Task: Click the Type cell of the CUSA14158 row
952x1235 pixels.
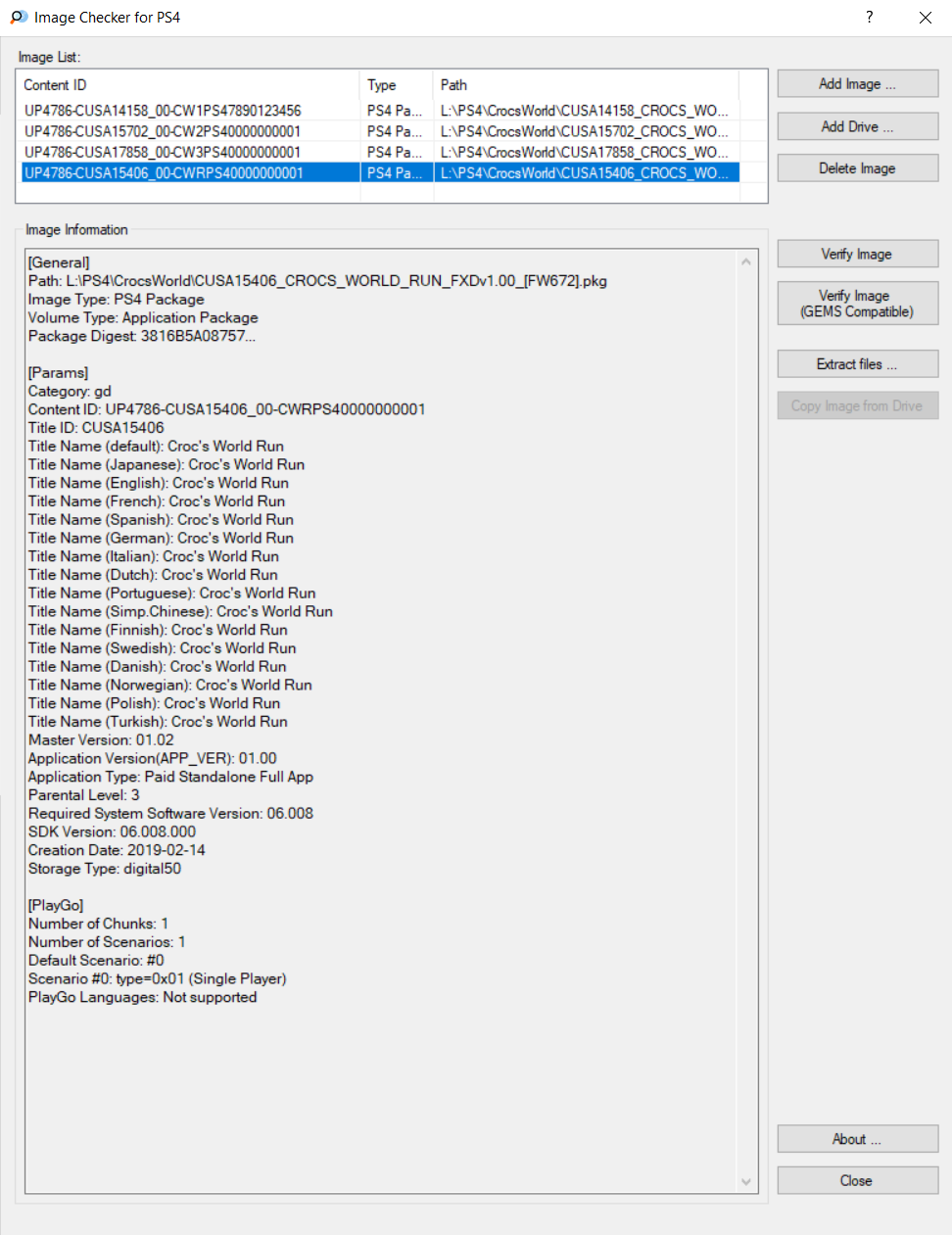Action: (395, 111)
